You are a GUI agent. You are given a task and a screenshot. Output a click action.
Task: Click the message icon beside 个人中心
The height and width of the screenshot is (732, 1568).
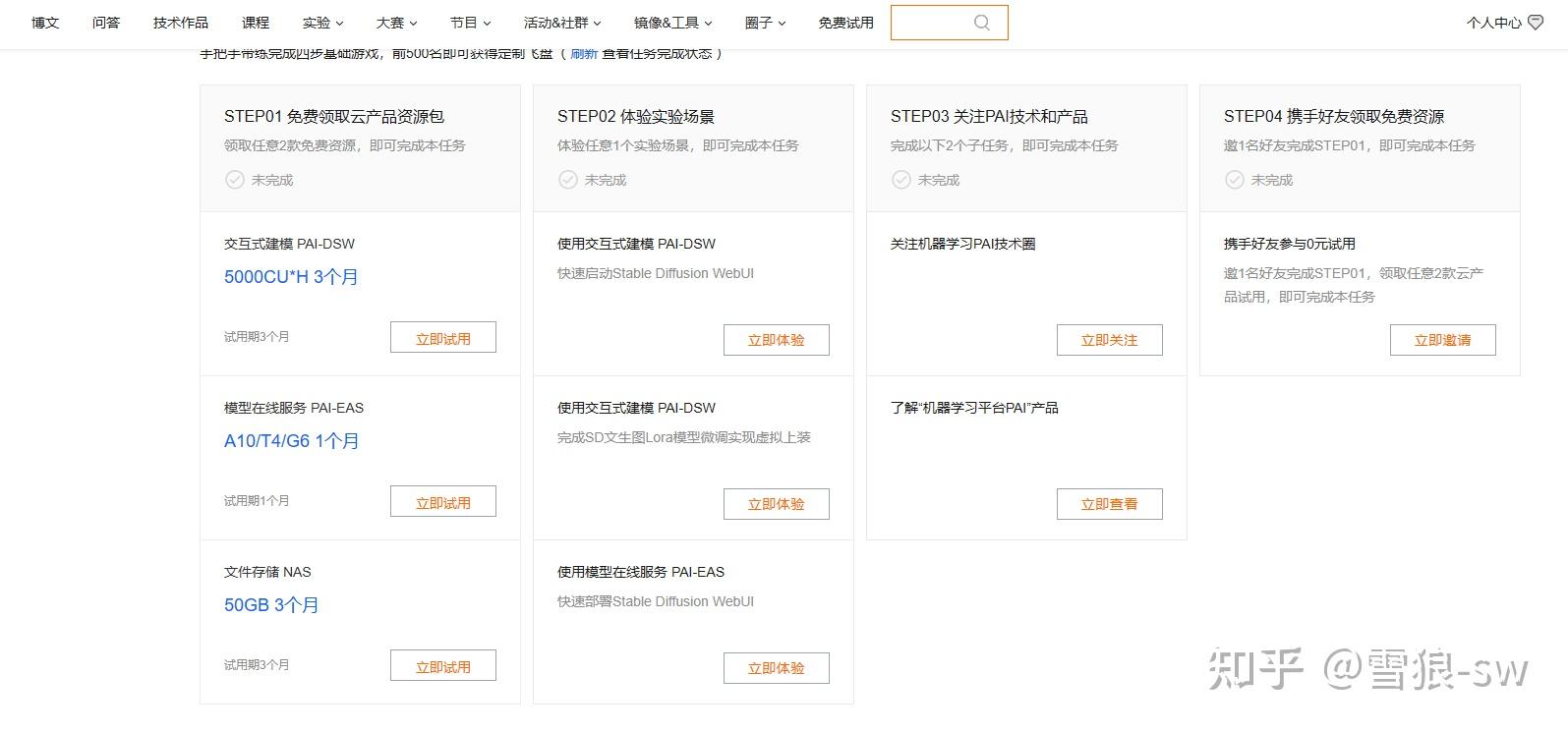[x=1536, y=23]
